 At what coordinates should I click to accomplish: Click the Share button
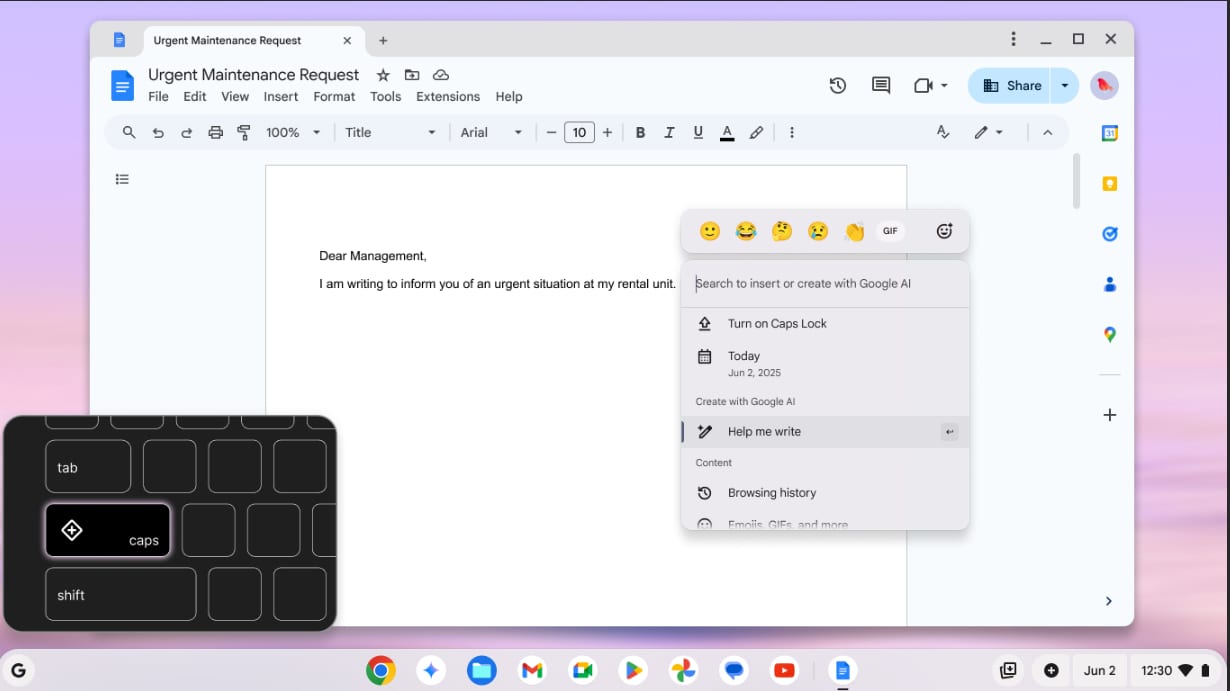[1011, 86]
